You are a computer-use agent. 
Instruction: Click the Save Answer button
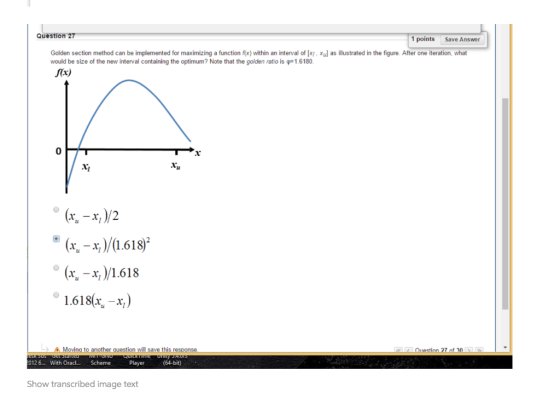click(462, 40)
